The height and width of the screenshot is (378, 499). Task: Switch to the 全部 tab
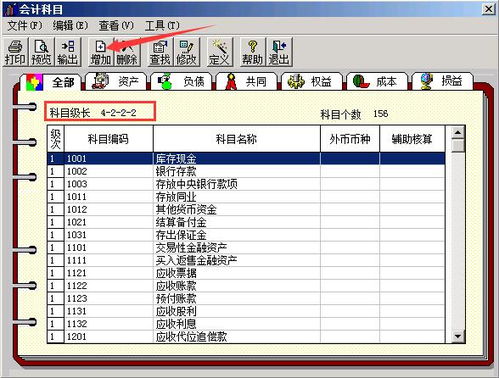51,82
